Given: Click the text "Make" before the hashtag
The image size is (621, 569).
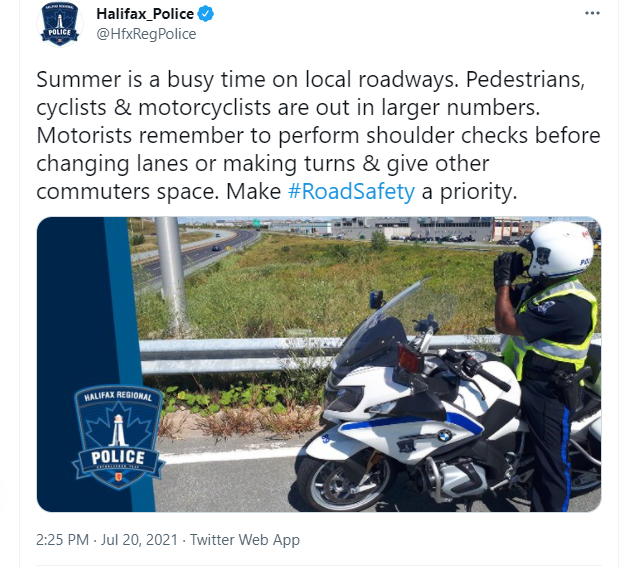Looking at the screenshot, I should [253, 192].
